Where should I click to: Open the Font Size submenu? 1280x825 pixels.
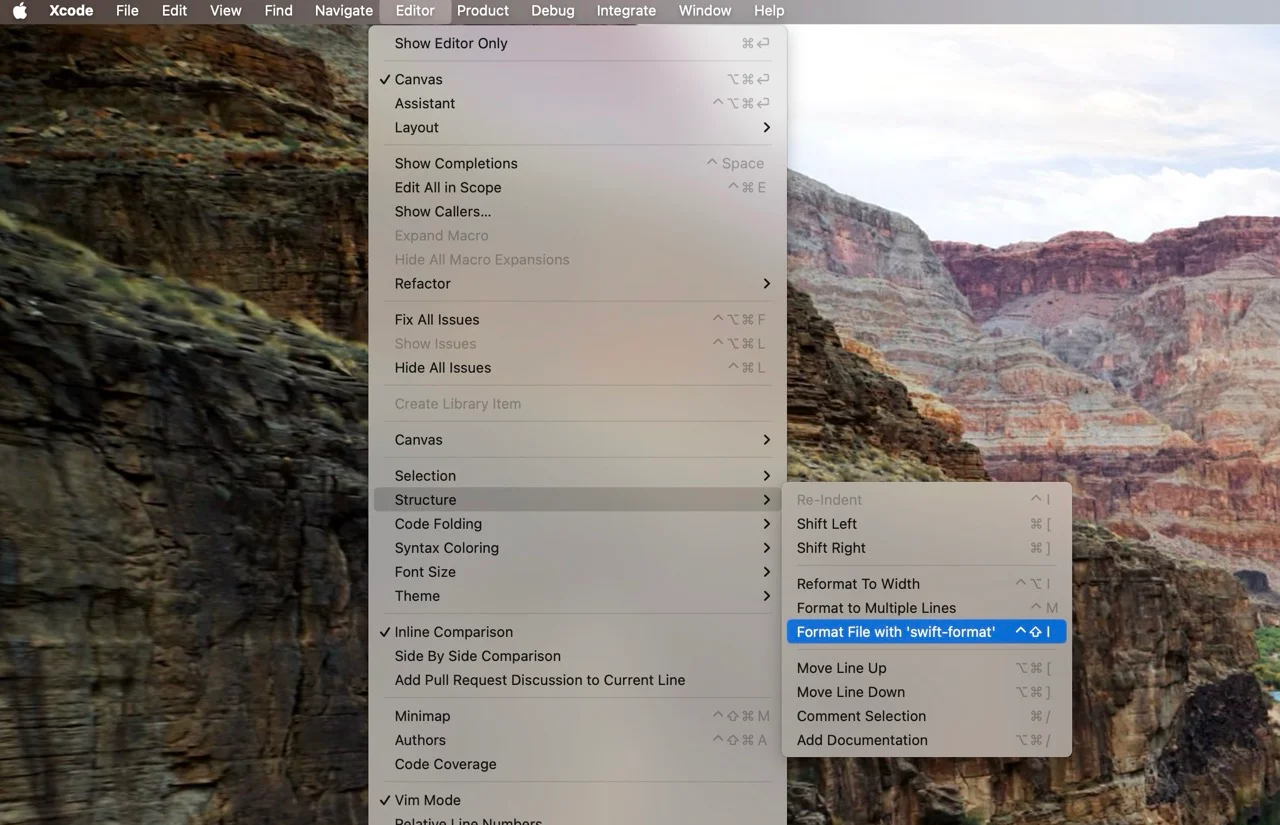(x=424, y=571)
